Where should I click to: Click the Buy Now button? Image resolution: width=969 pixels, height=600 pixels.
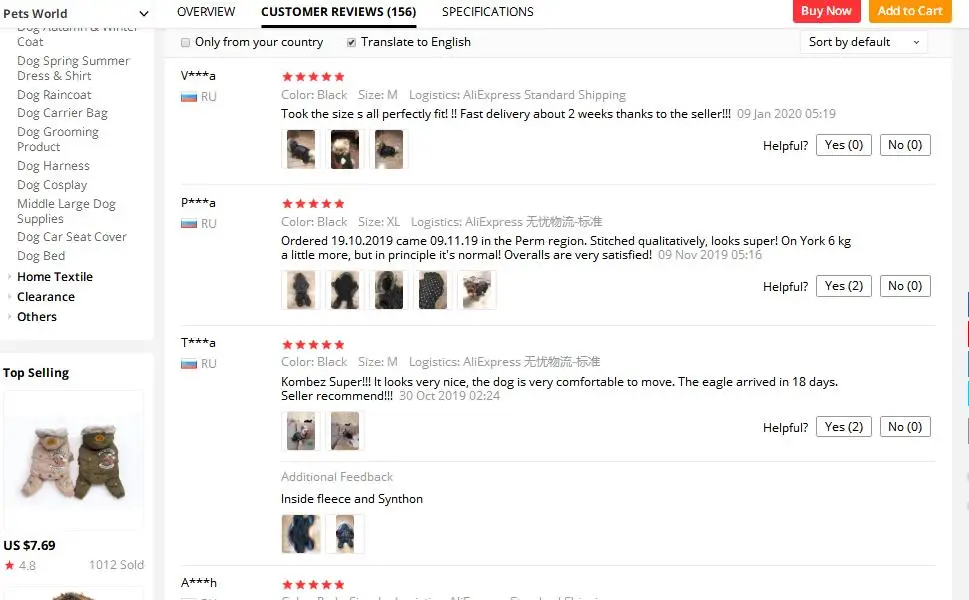click(826, 11)
